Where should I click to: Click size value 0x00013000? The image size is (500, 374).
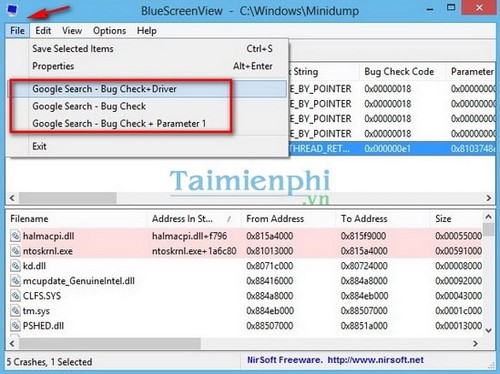point(459,326)
